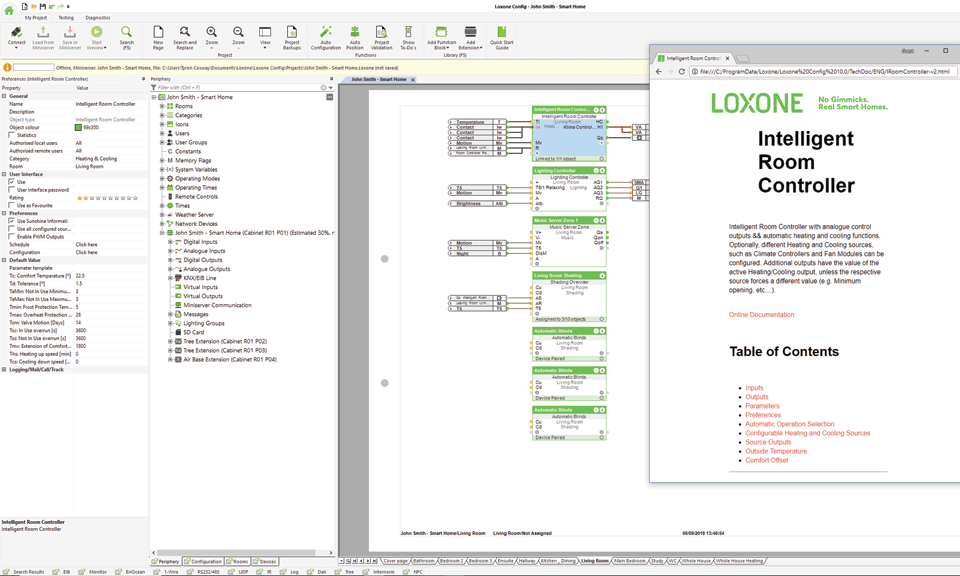Expand the Rooms tree node
Viewport: 960px width, 576px height.
[x=162, y=106]
